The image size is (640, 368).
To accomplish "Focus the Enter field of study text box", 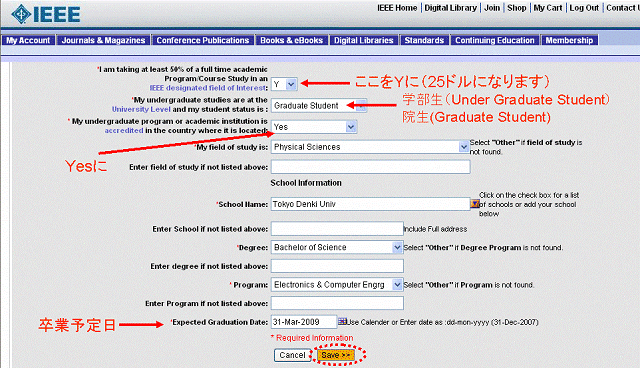I will tap(371, 167).
